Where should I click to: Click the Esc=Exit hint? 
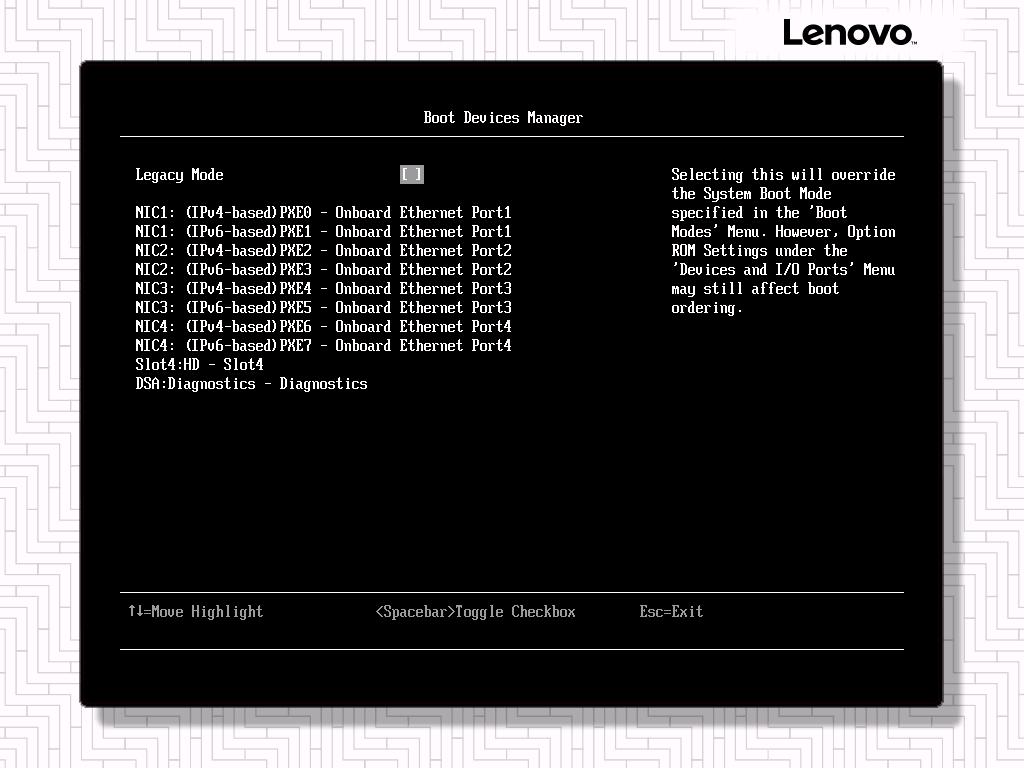[671, 612]
